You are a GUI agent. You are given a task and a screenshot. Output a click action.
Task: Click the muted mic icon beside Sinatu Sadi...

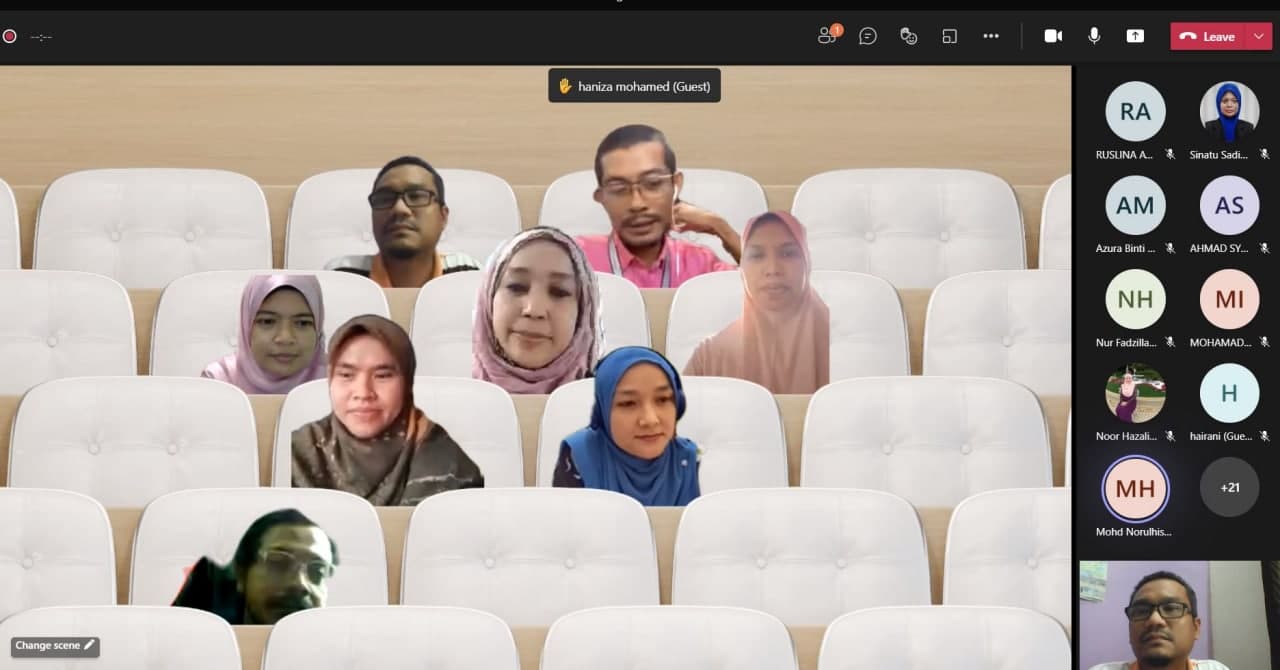tap(1264, 155)
